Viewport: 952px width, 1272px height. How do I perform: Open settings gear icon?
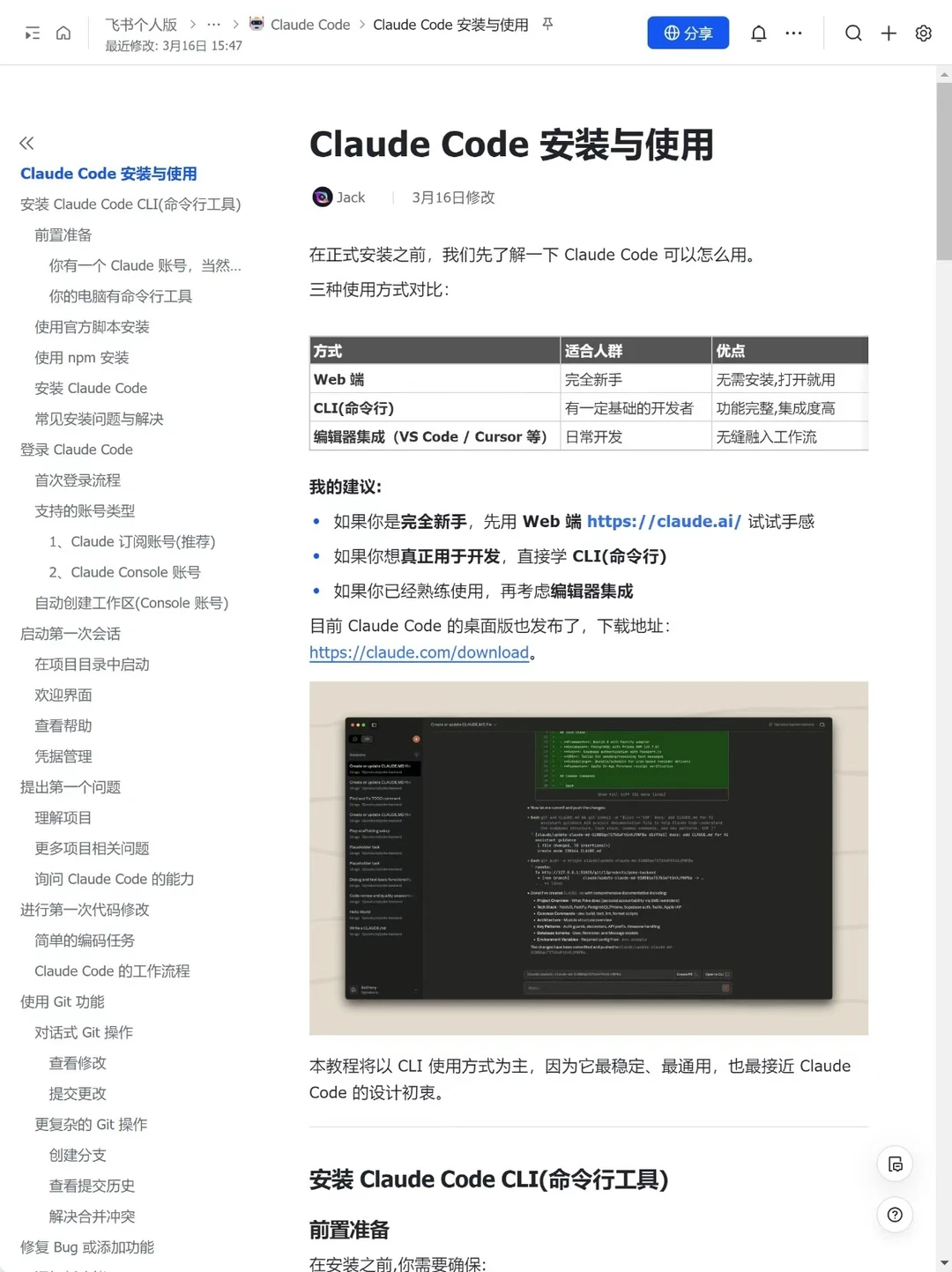[923, 33]
